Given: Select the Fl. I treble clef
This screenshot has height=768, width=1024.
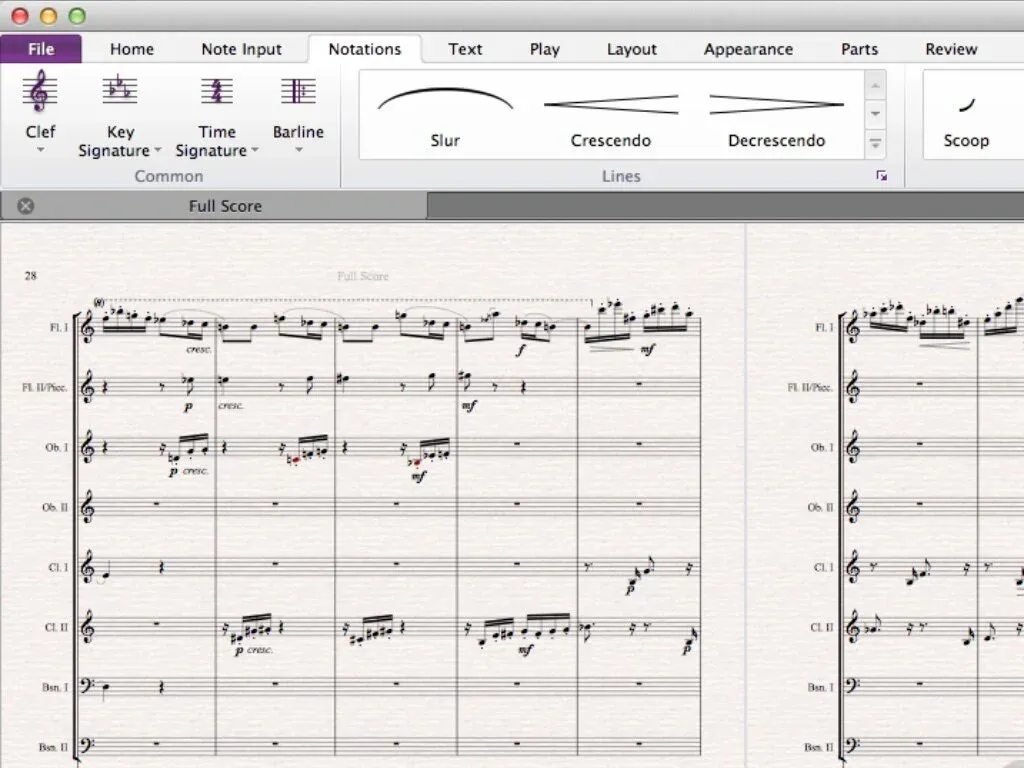Looking at the screenshot, I should 88,327.
